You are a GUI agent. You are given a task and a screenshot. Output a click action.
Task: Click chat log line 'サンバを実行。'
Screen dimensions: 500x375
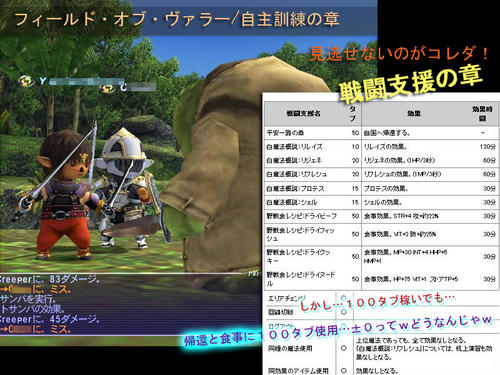(28, 299)
